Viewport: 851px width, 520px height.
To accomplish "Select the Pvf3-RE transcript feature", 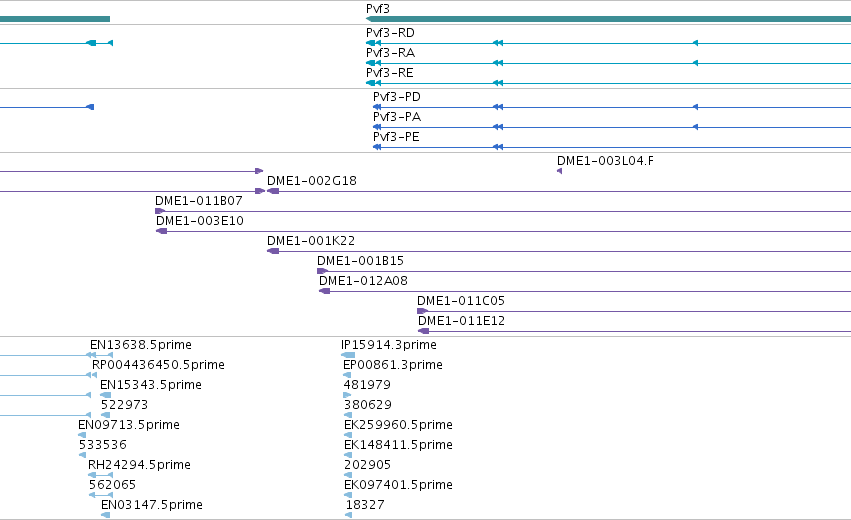I will pyautogui.click(x=608, y=83).
